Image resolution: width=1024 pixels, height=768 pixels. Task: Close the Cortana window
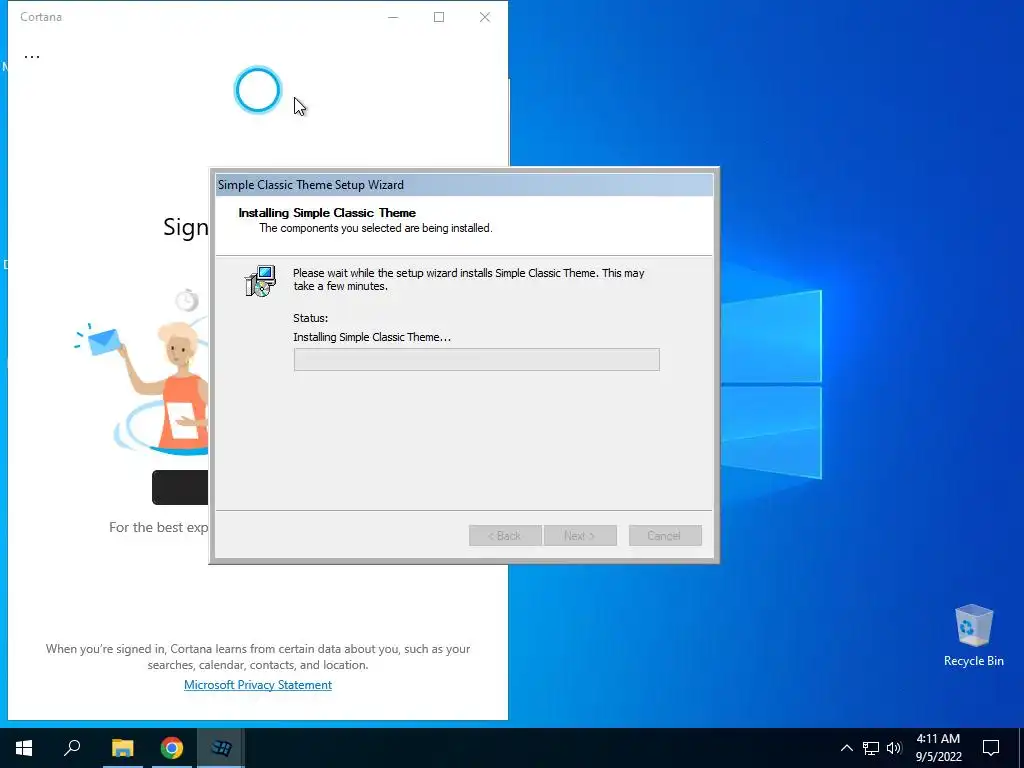pos(485,17)
